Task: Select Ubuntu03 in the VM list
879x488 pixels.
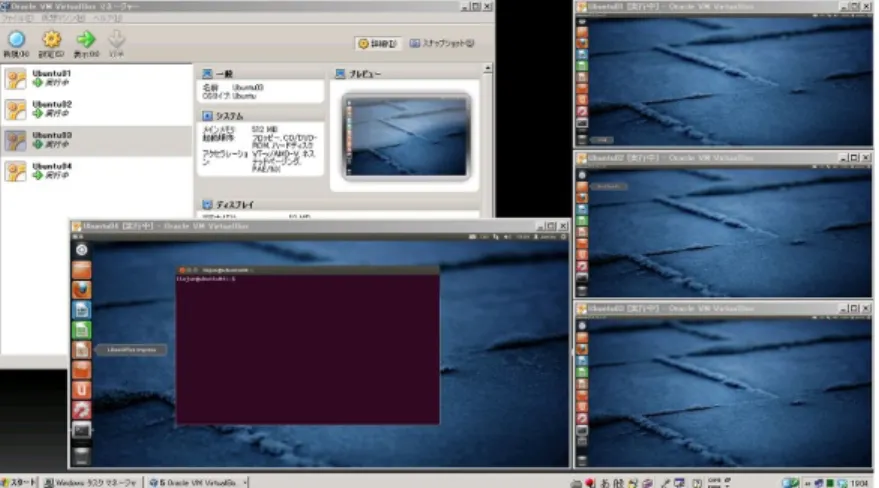Action: pyautogui.click(x=96, y=140)
